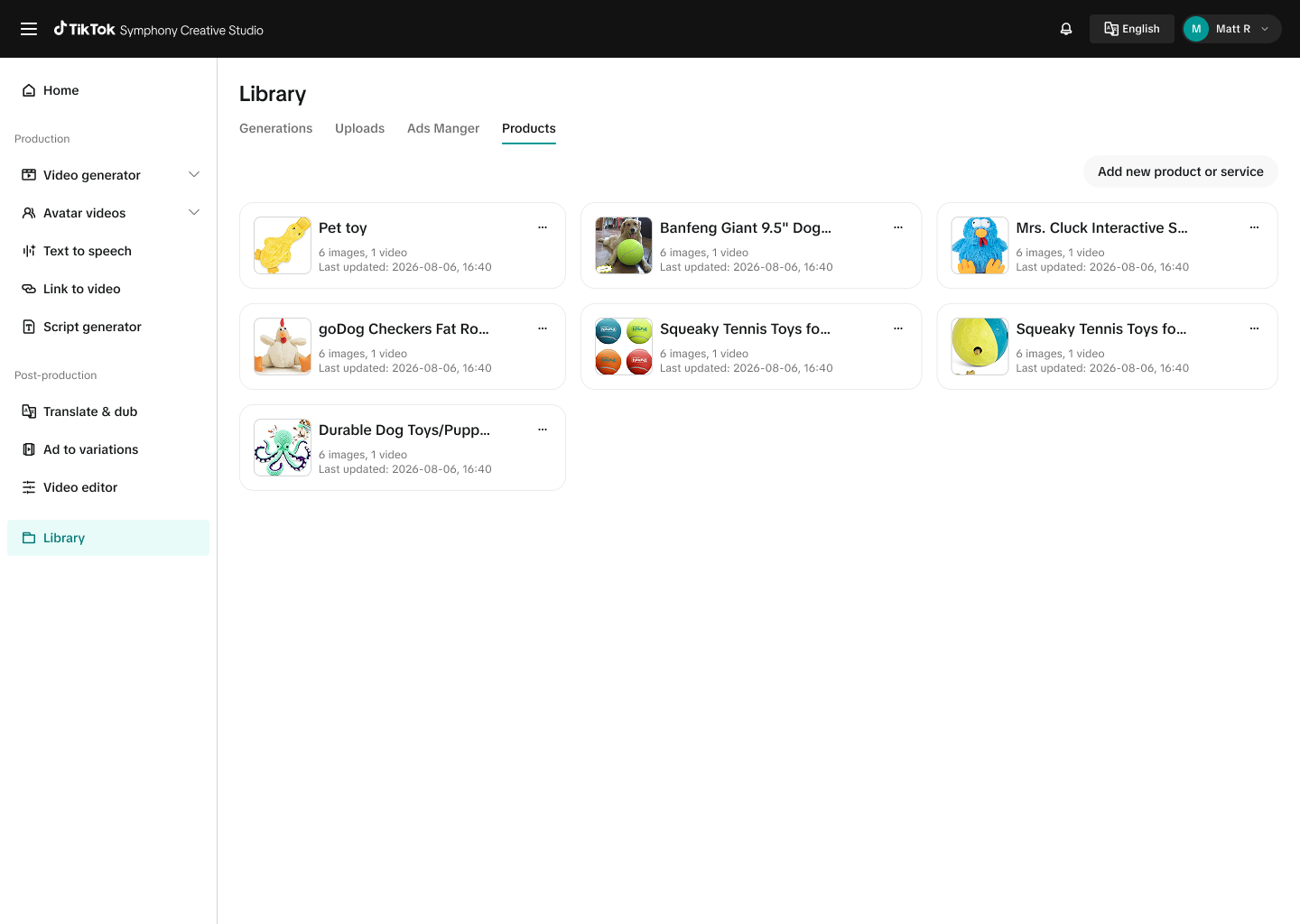Click the Home icon in sidebar
1300x924 pixels.
tap(29, 90)
